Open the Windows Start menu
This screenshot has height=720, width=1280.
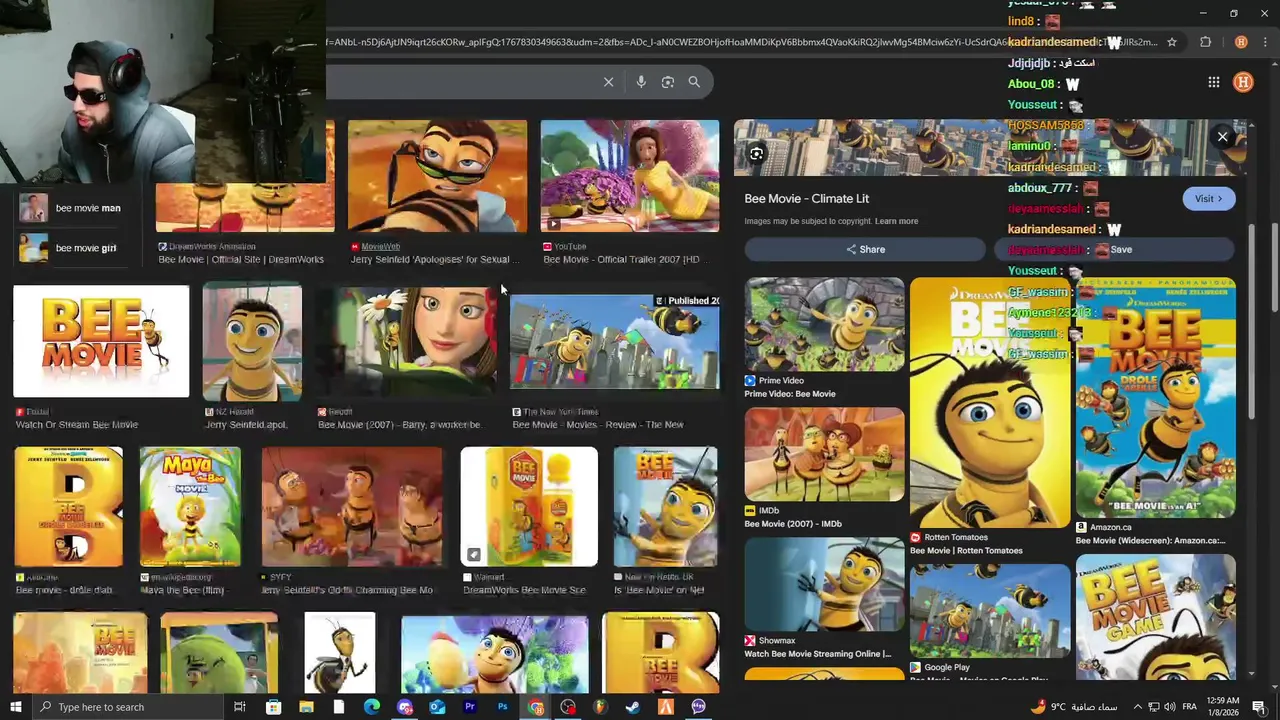point(15,707)
